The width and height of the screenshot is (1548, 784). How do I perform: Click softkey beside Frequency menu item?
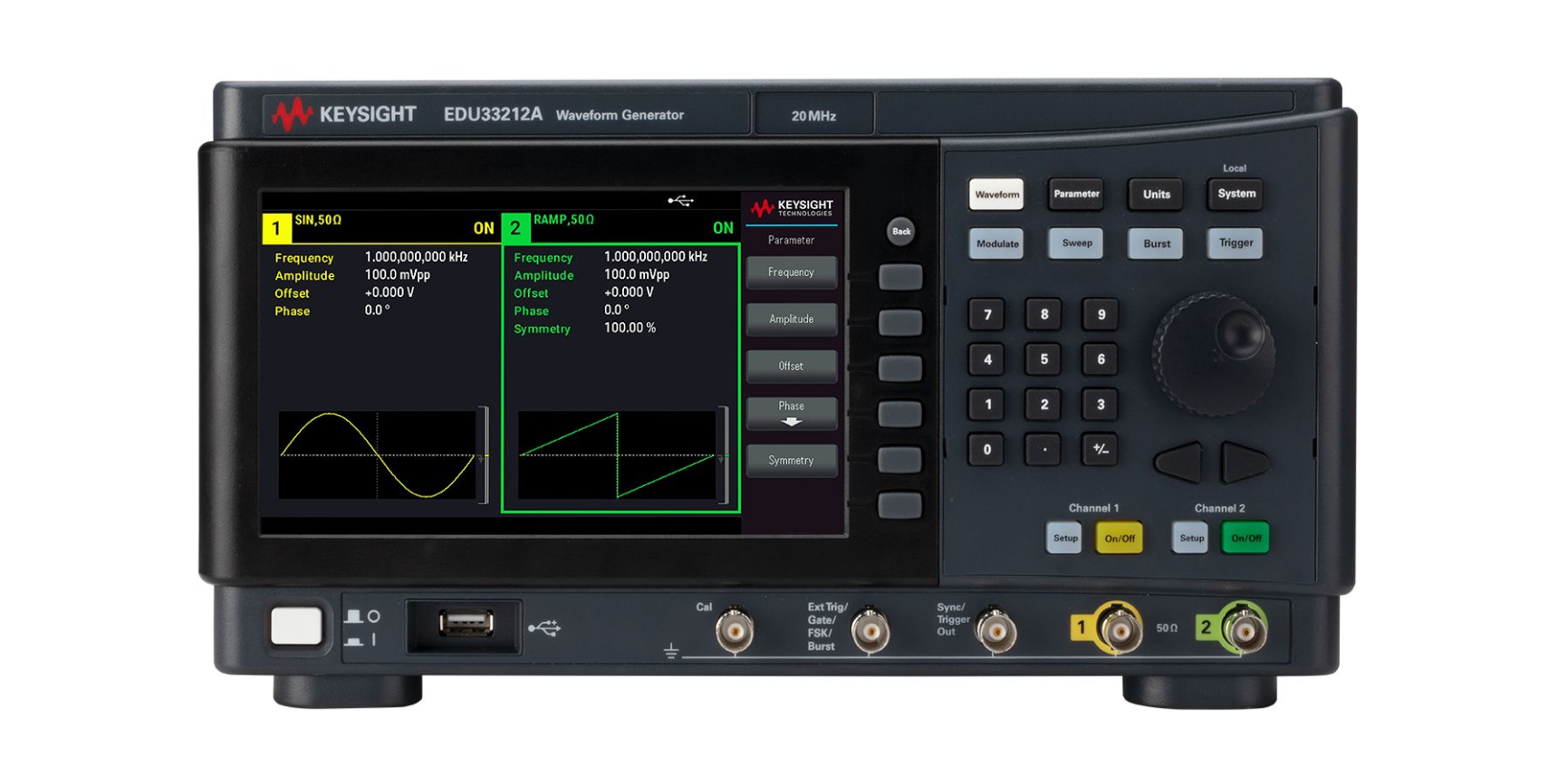tap(900, 276)
